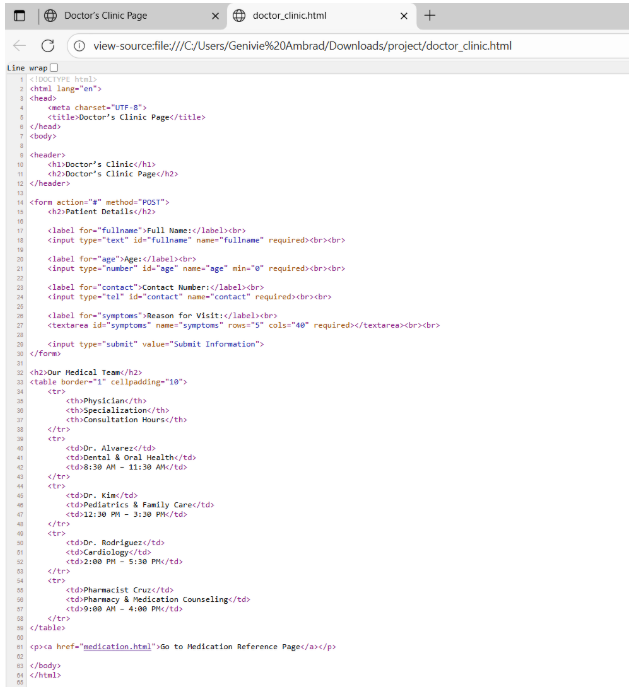Enable the Line wrap checkbox
The image size is (640, 694).
tap(54, 68)
